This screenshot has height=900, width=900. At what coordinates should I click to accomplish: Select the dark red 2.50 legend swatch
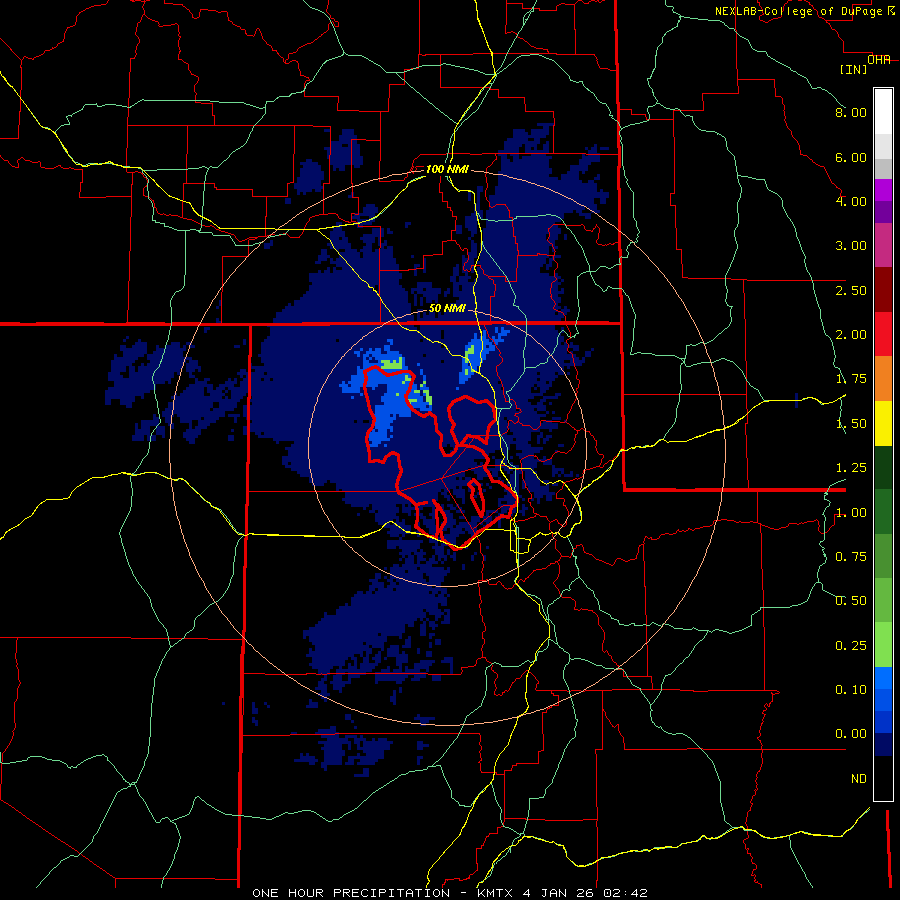[883, 290]
